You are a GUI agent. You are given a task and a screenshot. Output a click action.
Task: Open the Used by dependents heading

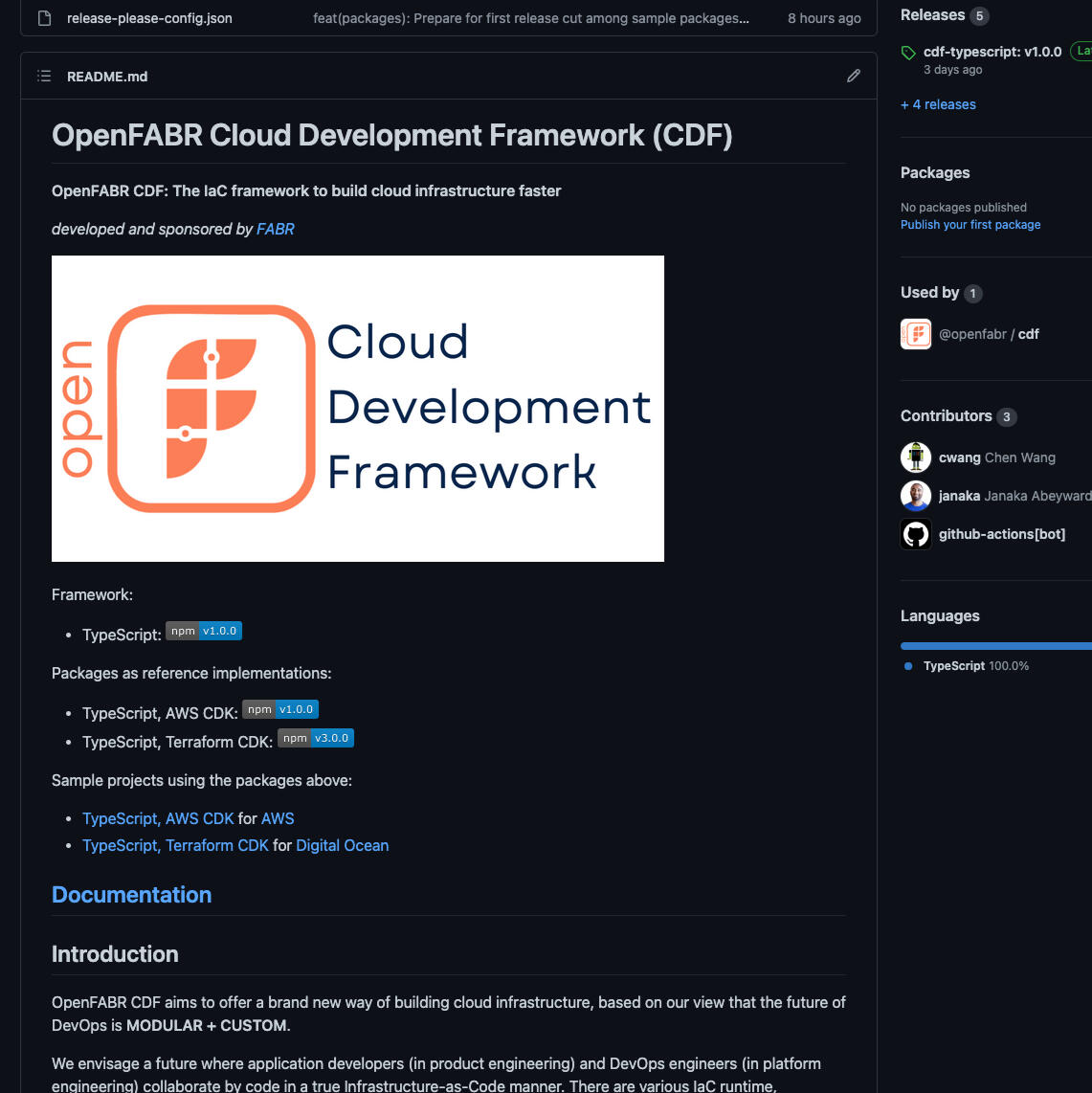tap(929, 293)
